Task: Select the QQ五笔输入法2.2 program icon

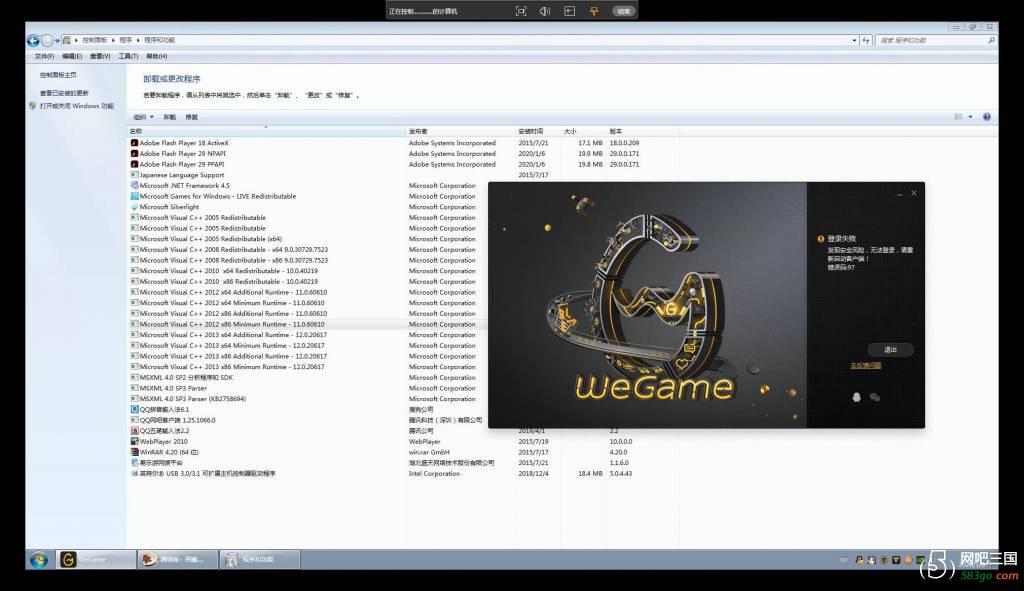Action: 134,431
